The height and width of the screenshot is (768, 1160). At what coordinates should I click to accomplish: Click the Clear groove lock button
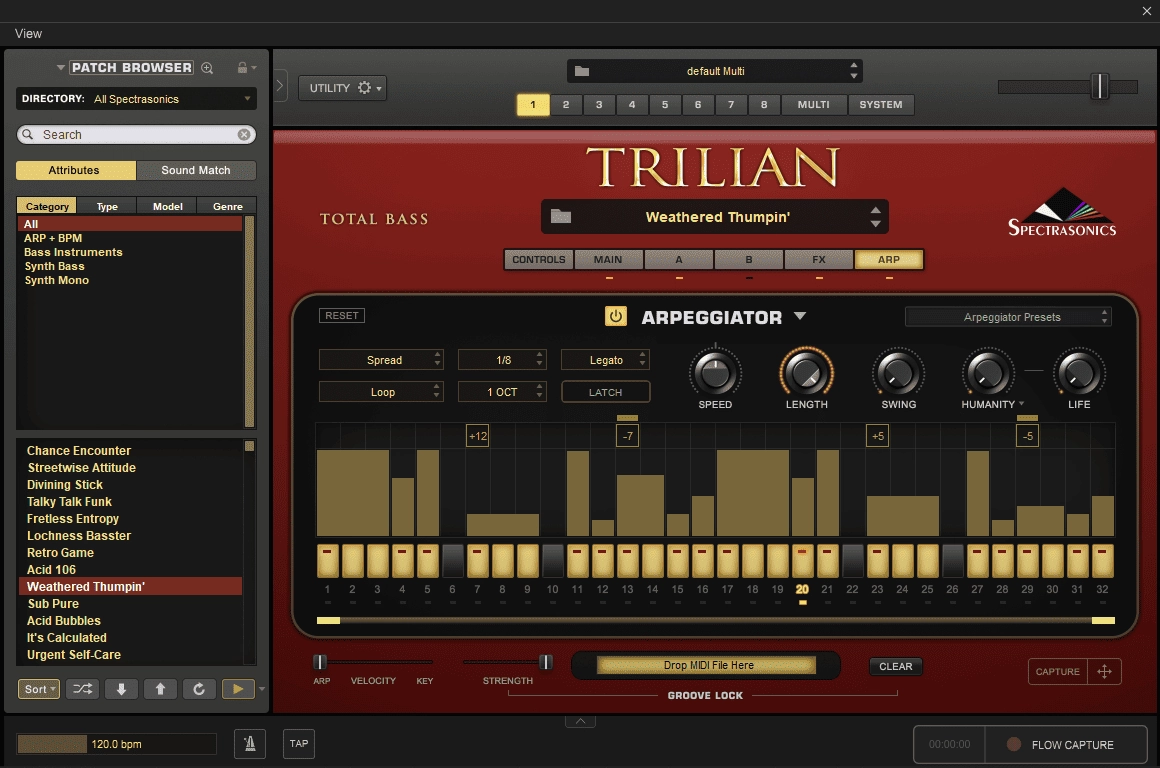896,667
